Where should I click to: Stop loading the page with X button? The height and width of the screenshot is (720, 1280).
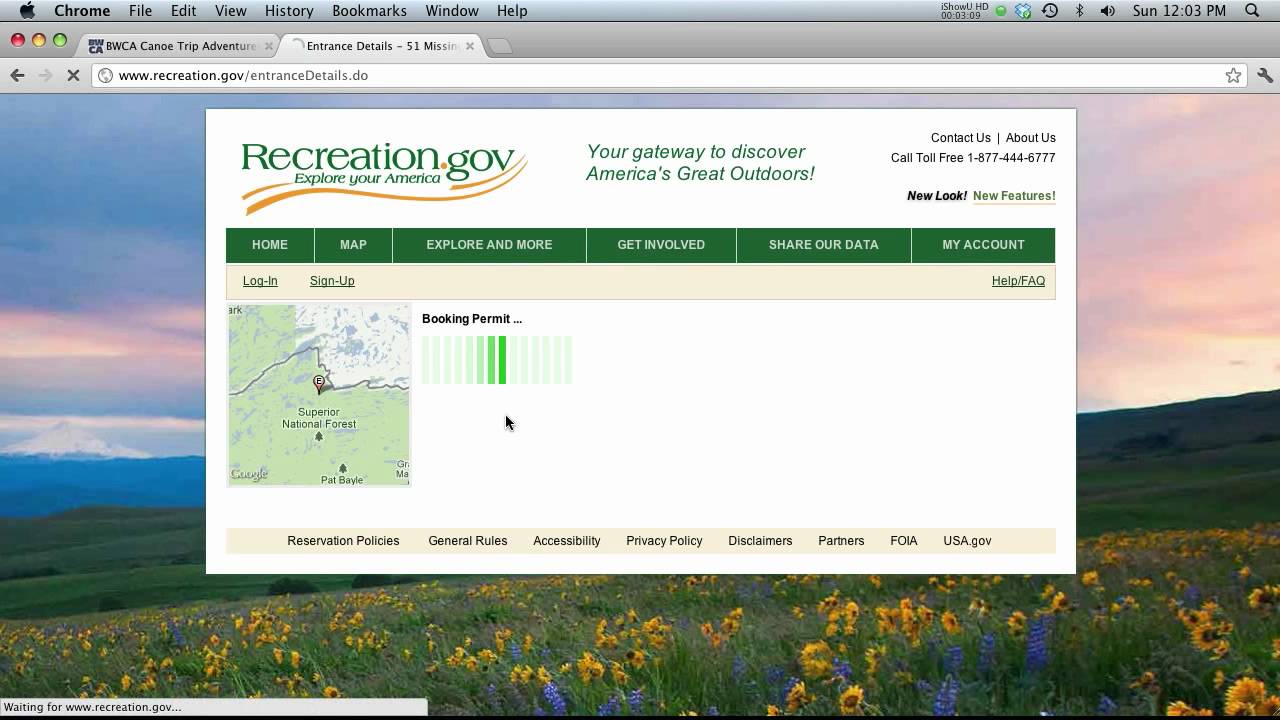(73, 75)
